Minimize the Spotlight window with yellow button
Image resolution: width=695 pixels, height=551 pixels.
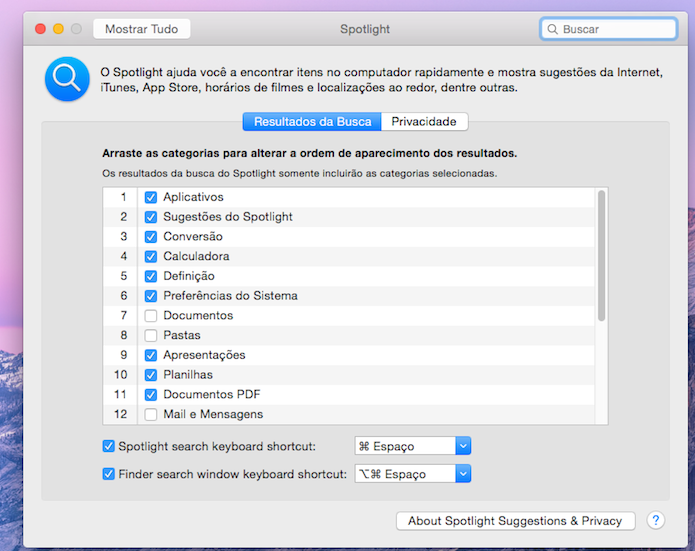click(x=59, y=29)
